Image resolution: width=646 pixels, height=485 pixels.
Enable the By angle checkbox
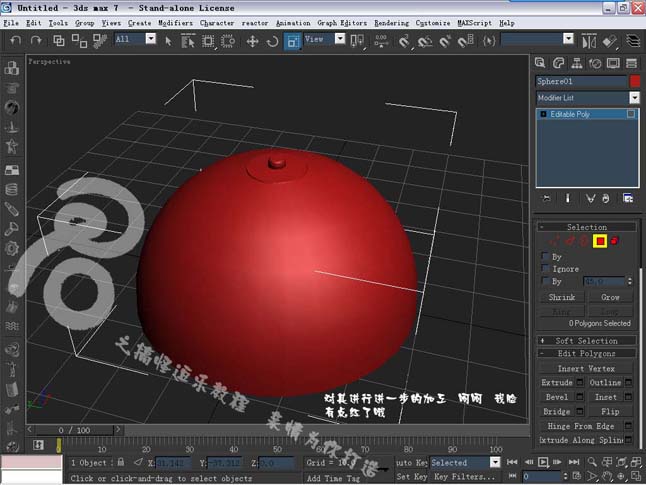click(545, 281)
